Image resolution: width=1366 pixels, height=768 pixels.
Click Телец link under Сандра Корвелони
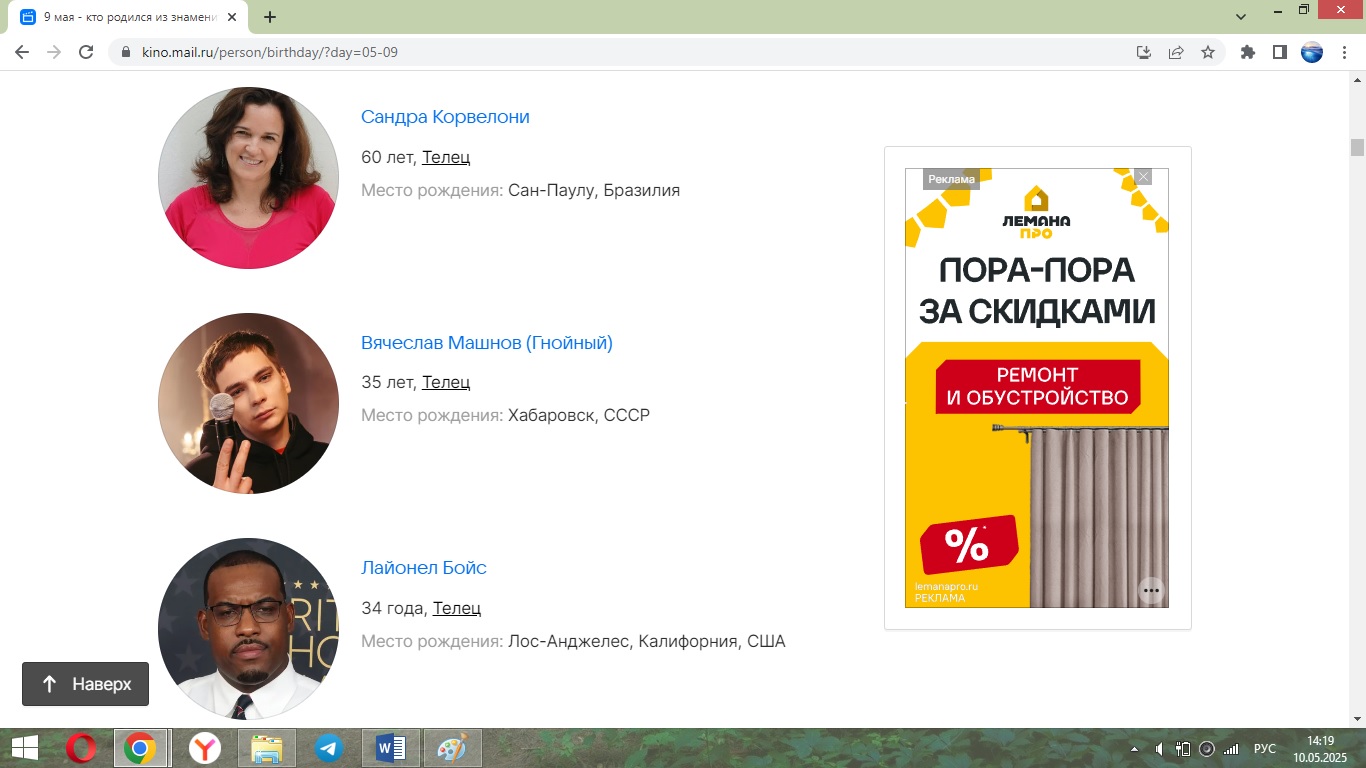coord(446,157)
